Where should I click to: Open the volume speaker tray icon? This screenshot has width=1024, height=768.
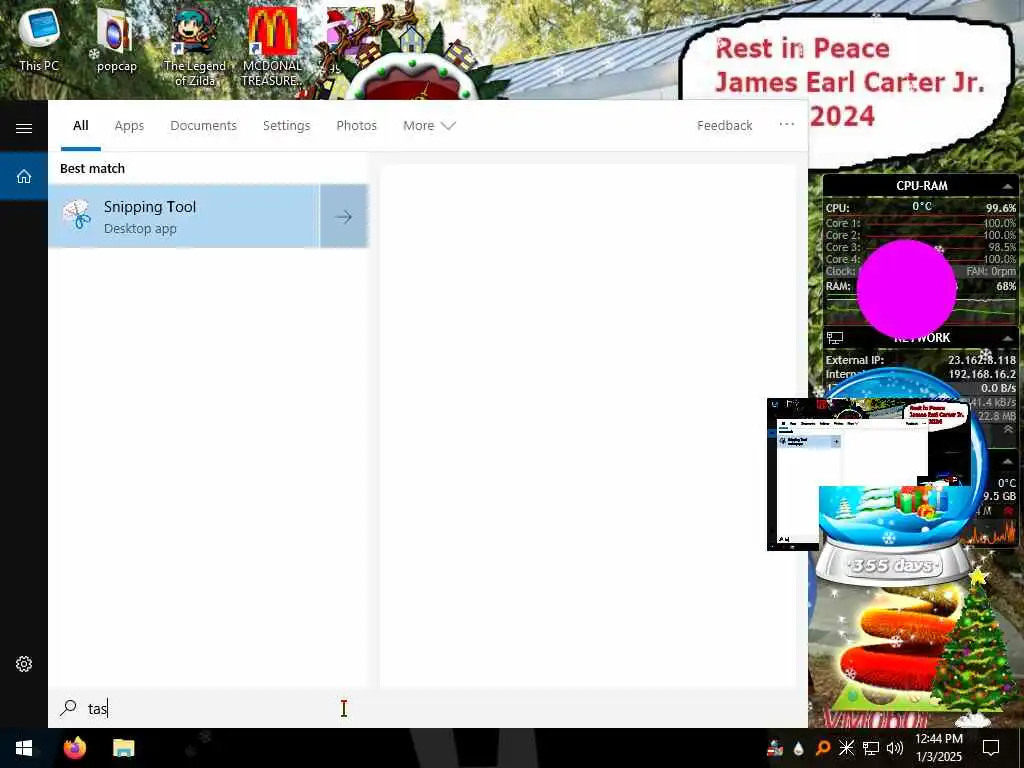895,748
